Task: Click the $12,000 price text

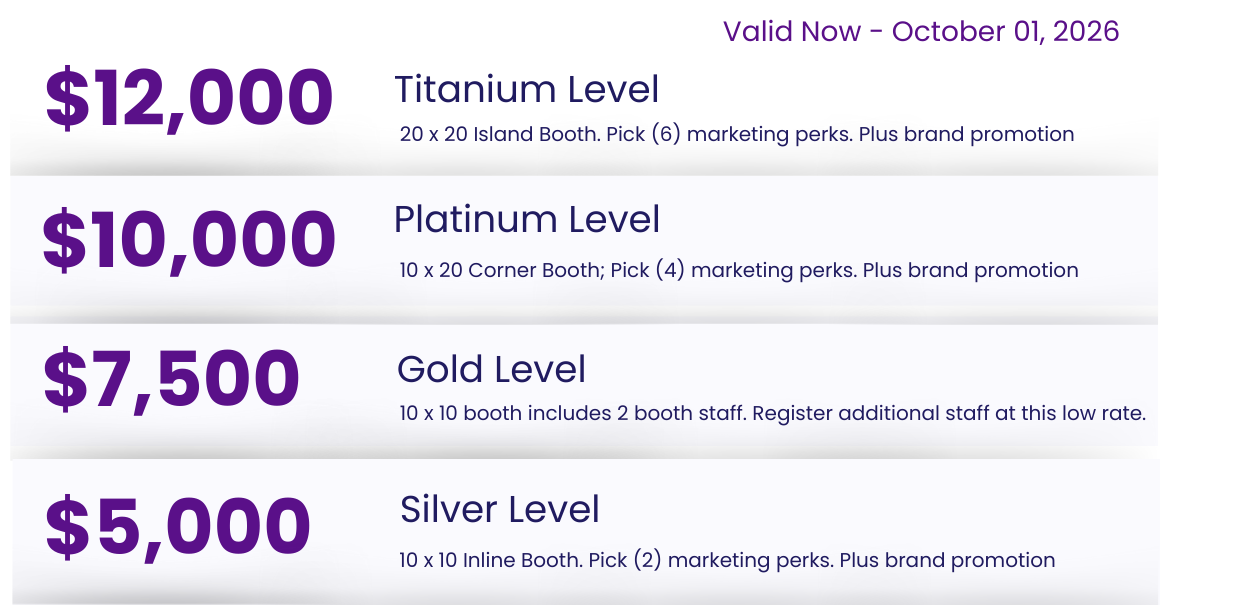Action: pyautogui.click(x=189, y=99)
